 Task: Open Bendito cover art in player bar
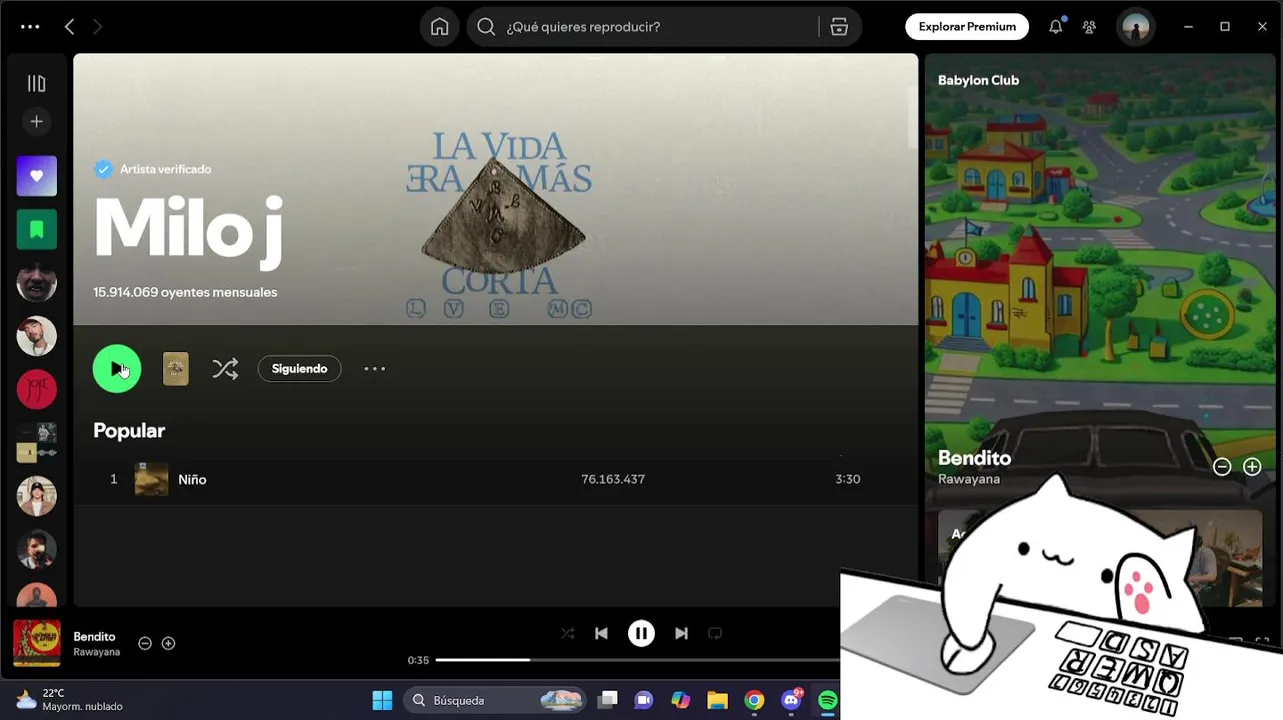tap(36, 643)
